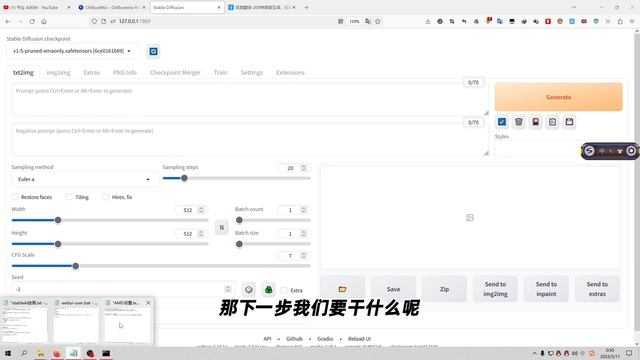Click the refresh checkpoint list icon
This screenshot has width=640, height=360.
(153, 51)
